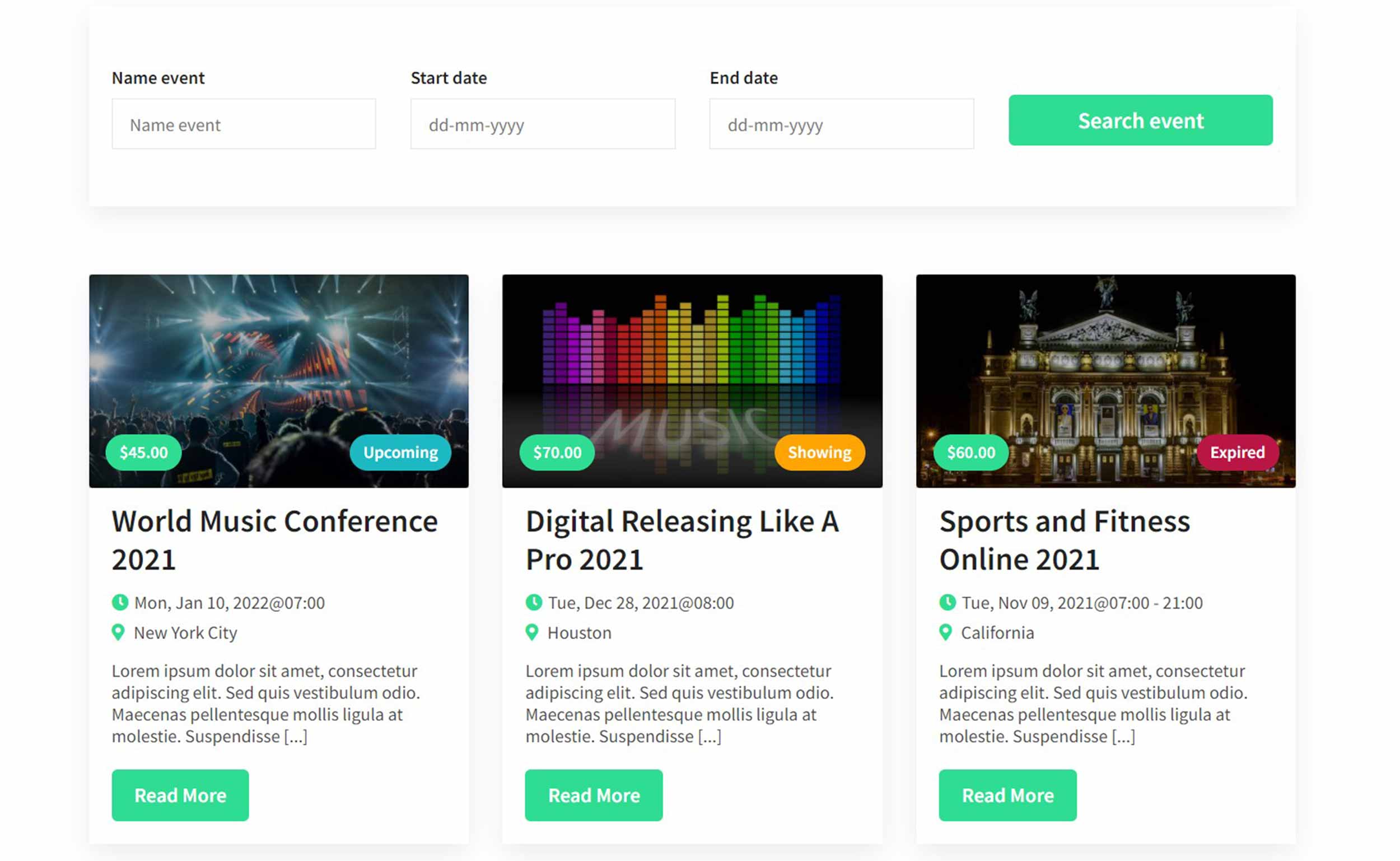The height and width of the screenshot is (861, 1400).
Task: Click location pin icon beside Houston
Action: coord(532,632)
